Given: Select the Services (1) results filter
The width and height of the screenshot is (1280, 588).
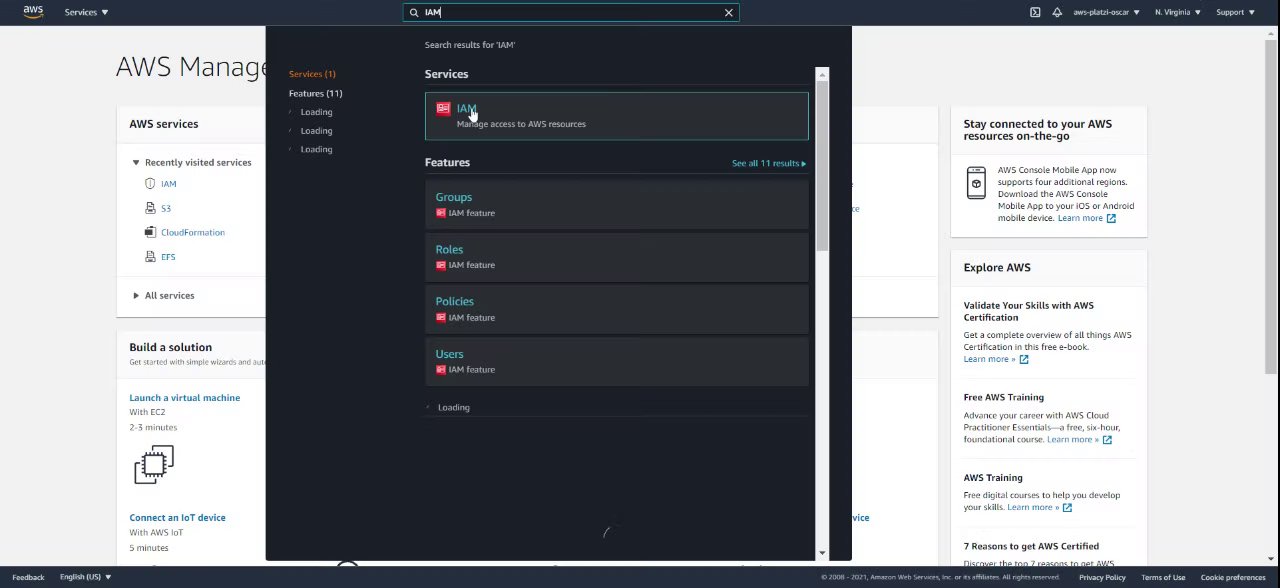Looking at the screenshot, I should (x=312, y=74).
